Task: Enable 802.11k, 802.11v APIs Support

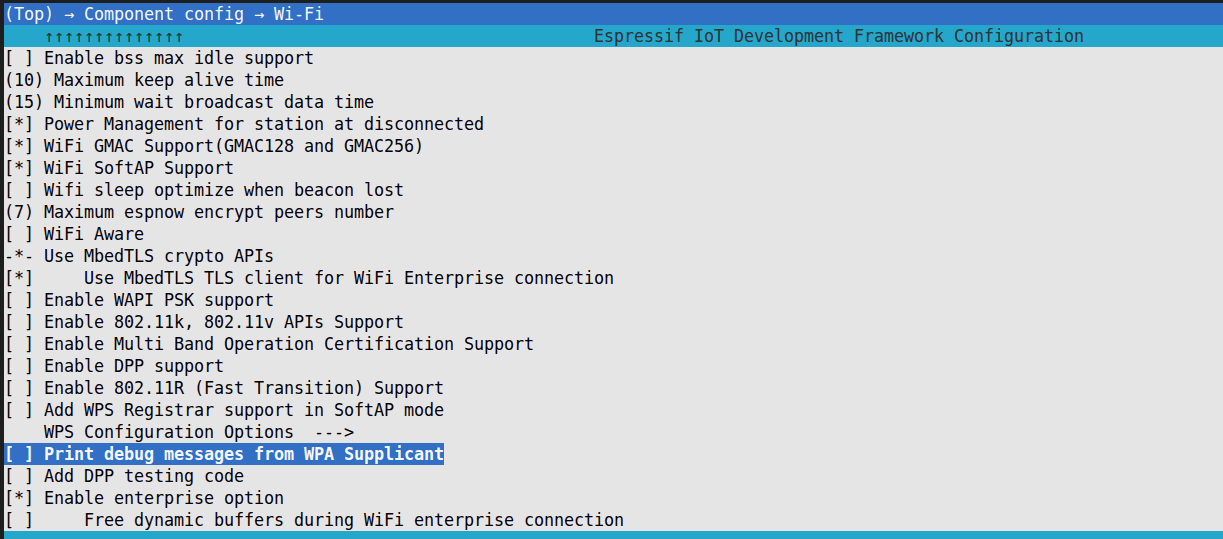Action: 19,322
